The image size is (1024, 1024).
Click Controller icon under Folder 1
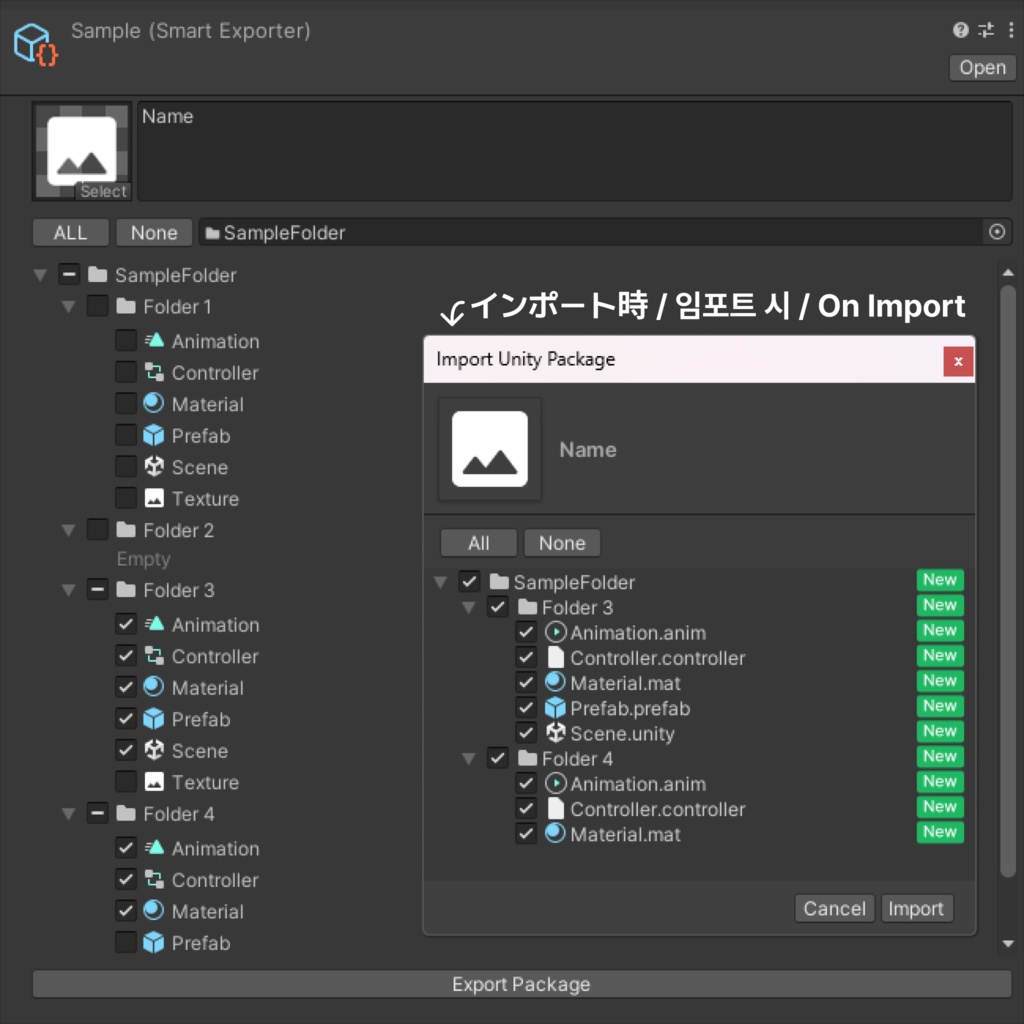tap(154, 372)
